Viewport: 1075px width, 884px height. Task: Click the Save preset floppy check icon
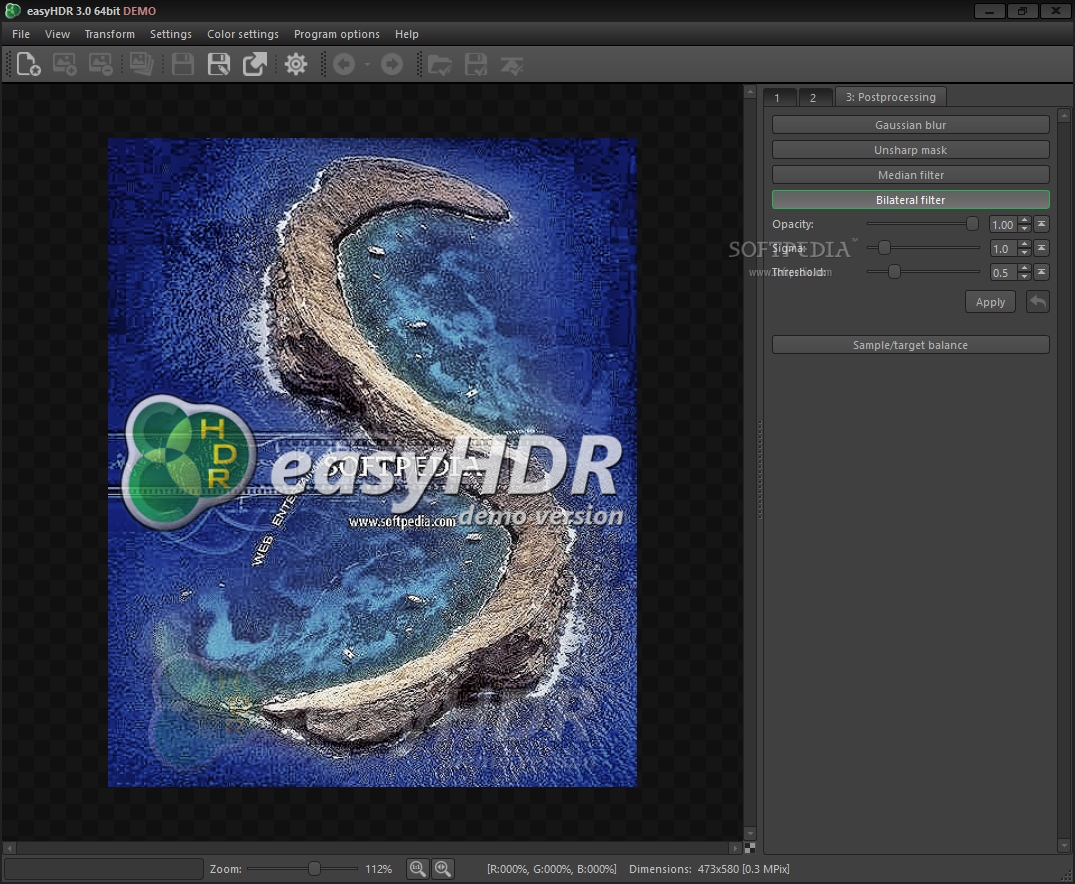tap(476, 65)
